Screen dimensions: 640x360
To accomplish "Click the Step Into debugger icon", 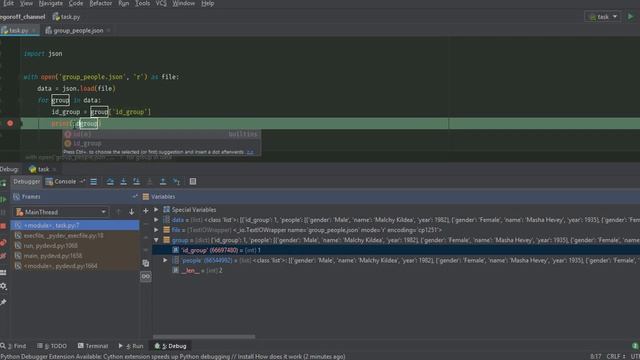I will pos(123,182).
